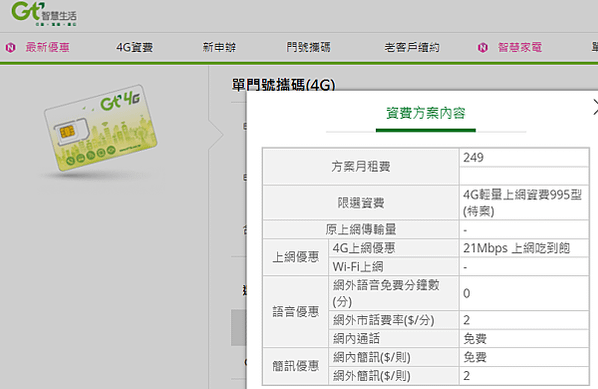Click the 方案月租費 value 249

click(x=473, y=158)
